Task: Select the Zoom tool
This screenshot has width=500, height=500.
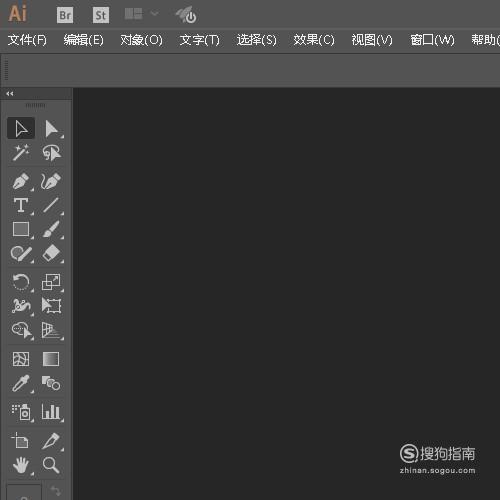Action: (51, 465)
